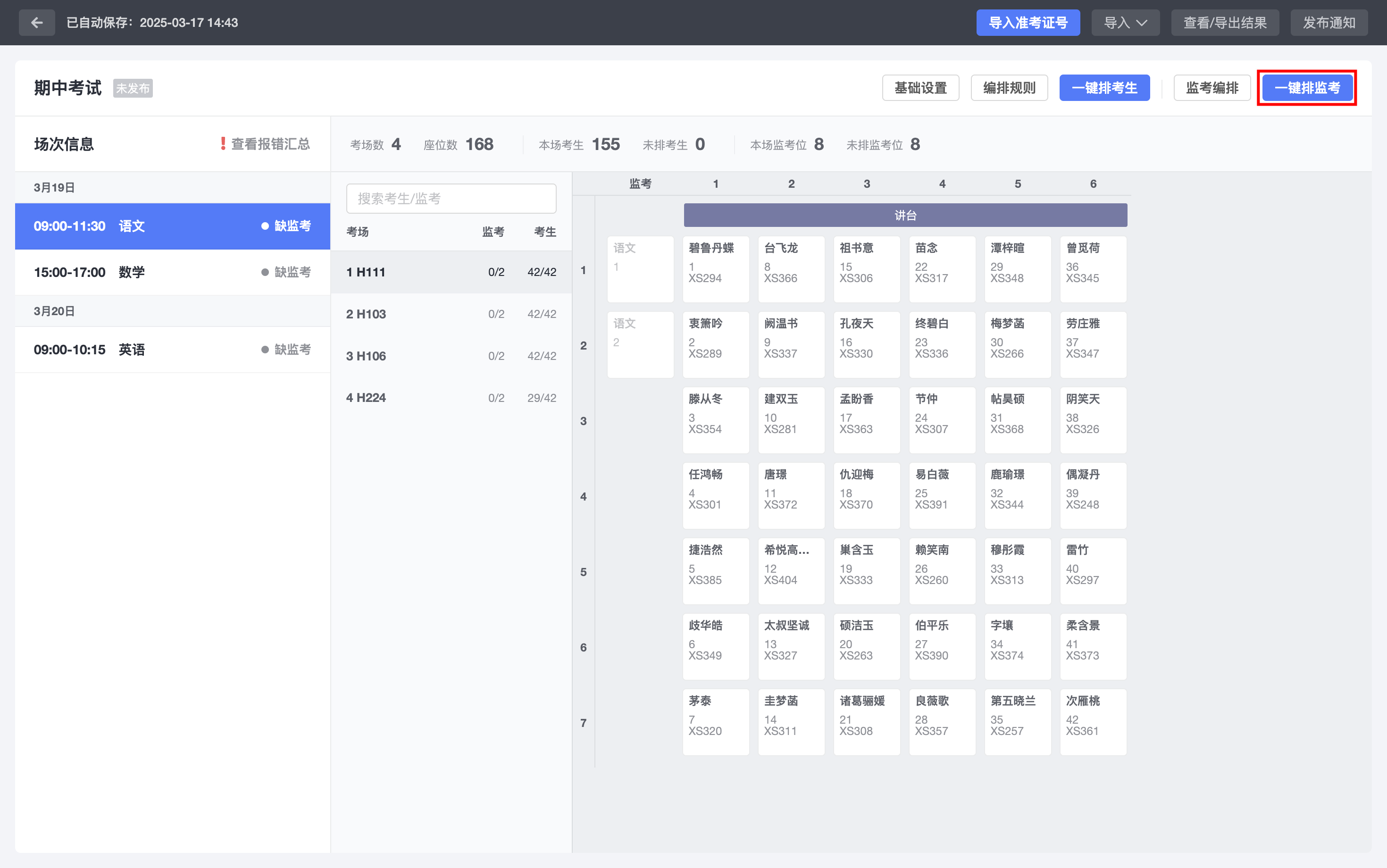Select student seat 苗念 XS317
The image size is (1387, 868).
point(942,269)
